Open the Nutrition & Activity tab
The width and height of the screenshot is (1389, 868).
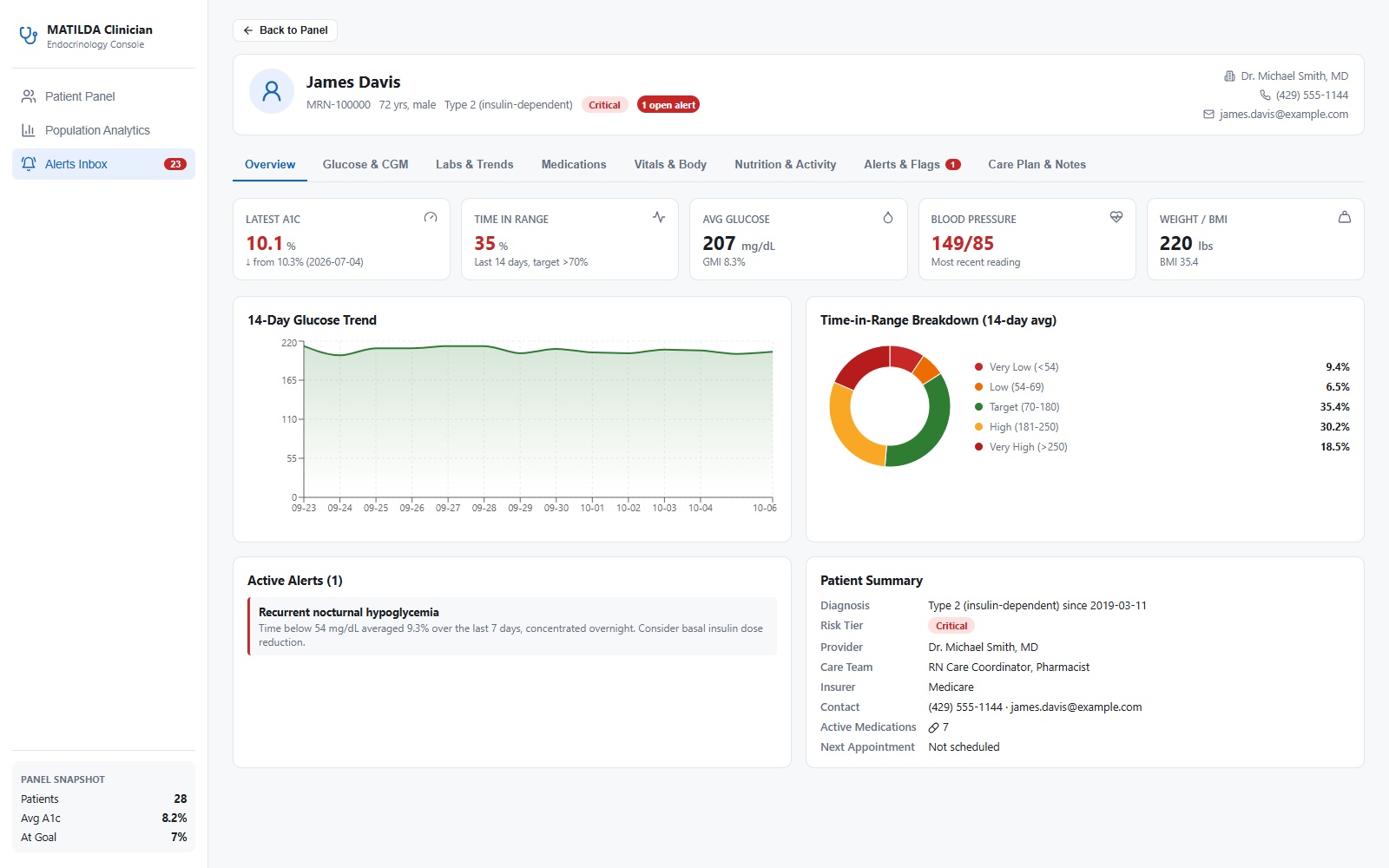point(786,164)
